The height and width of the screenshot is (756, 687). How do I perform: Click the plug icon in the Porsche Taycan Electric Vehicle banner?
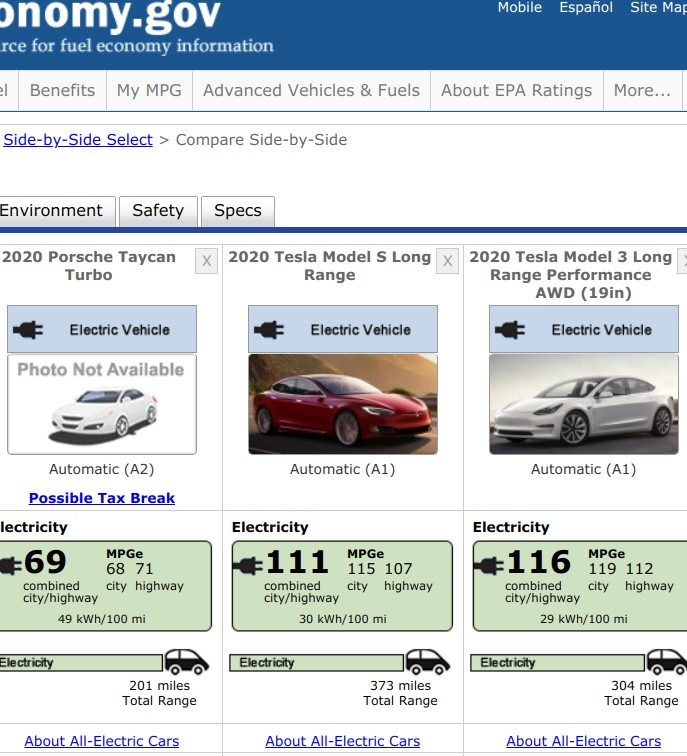coord(28,330)
